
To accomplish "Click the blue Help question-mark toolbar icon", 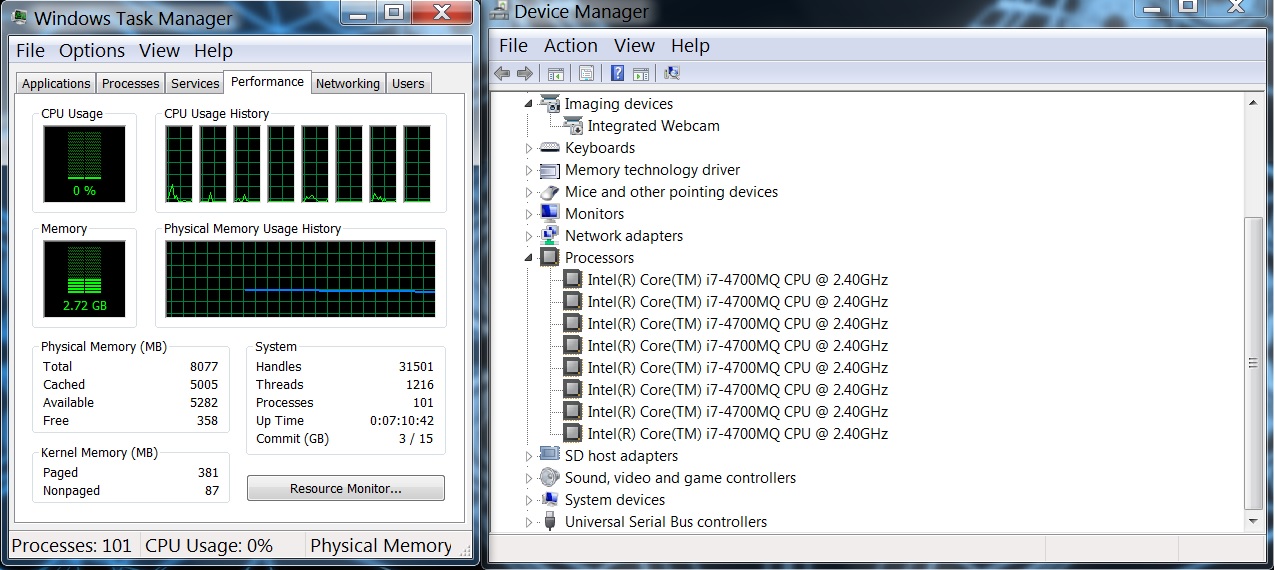I will (618, 73).
